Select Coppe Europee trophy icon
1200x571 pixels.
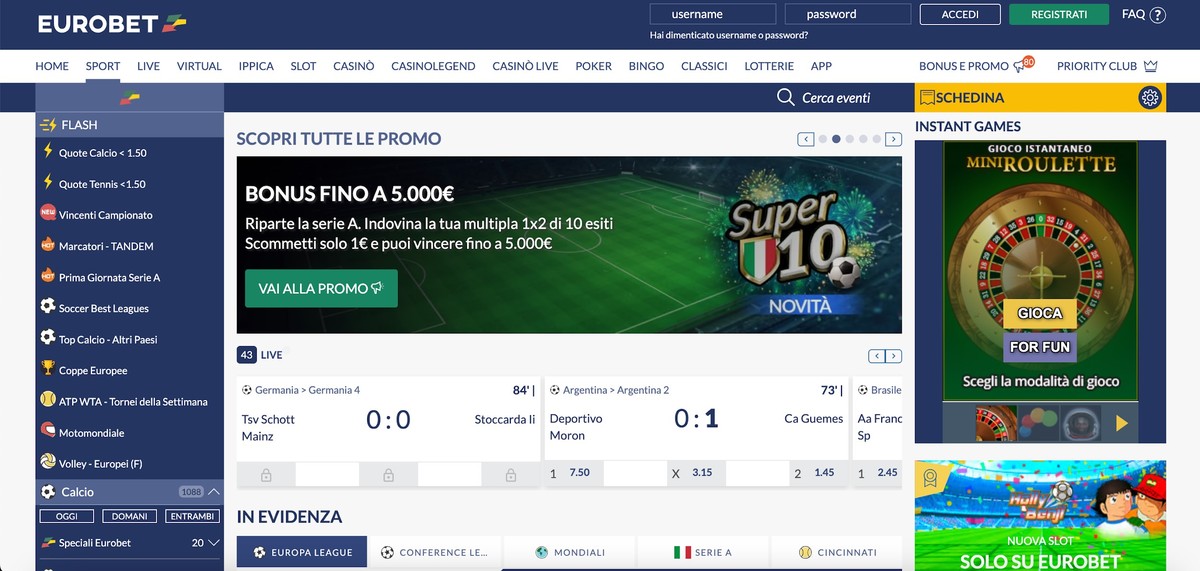click(x=47, y=369)
